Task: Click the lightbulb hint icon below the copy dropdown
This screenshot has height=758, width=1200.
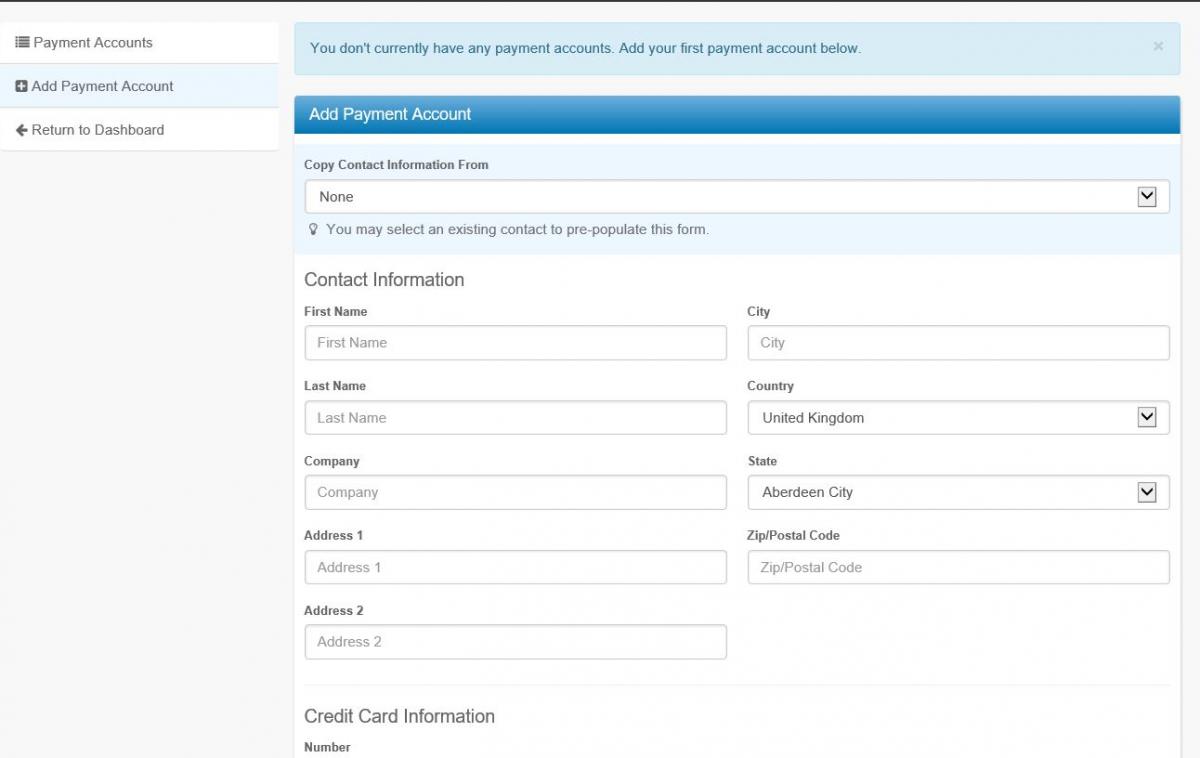Action: [x=314, y=230]
